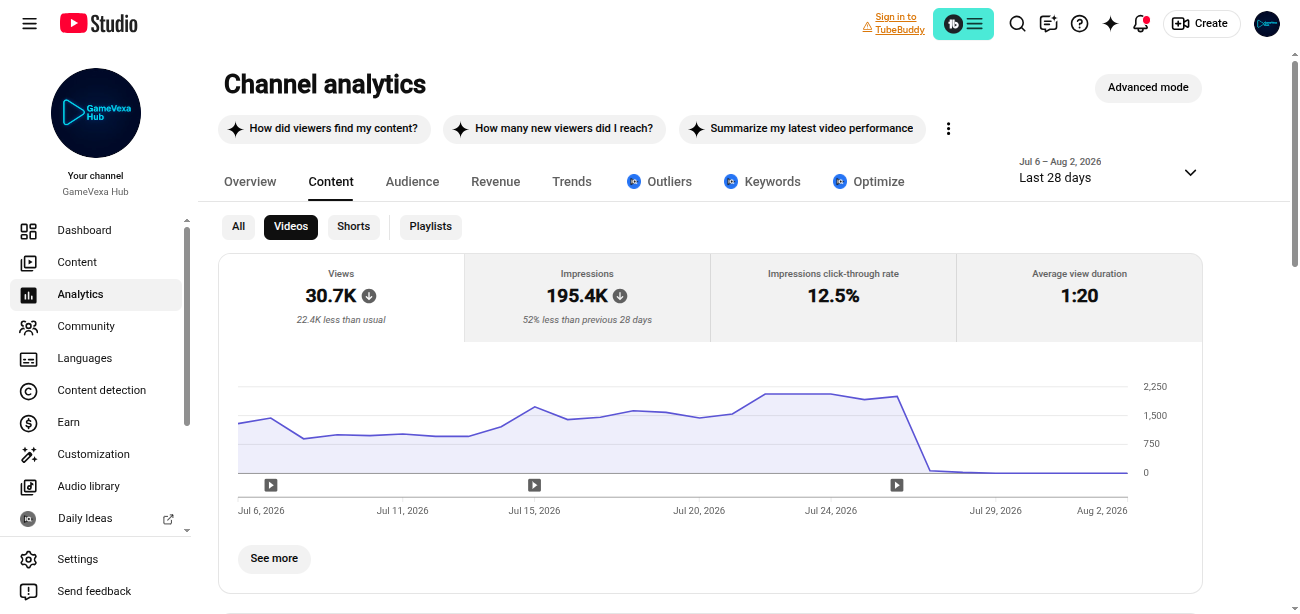1300x614 pixels.
Task: Go to Dashboard in sidebar
Action: [96, 231]
